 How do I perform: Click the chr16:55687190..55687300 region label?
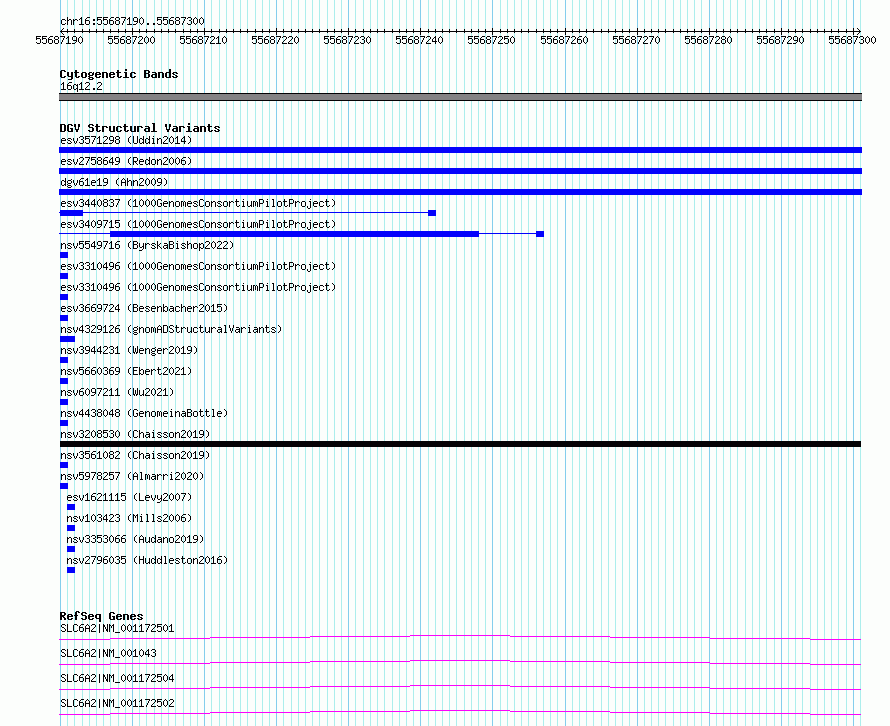132,21
